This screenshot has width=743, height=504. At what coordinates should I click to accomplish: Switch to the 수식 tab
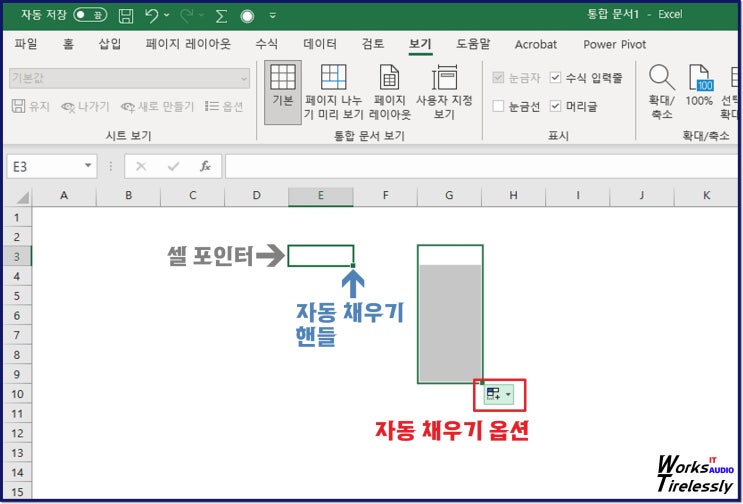click(266, 44)
